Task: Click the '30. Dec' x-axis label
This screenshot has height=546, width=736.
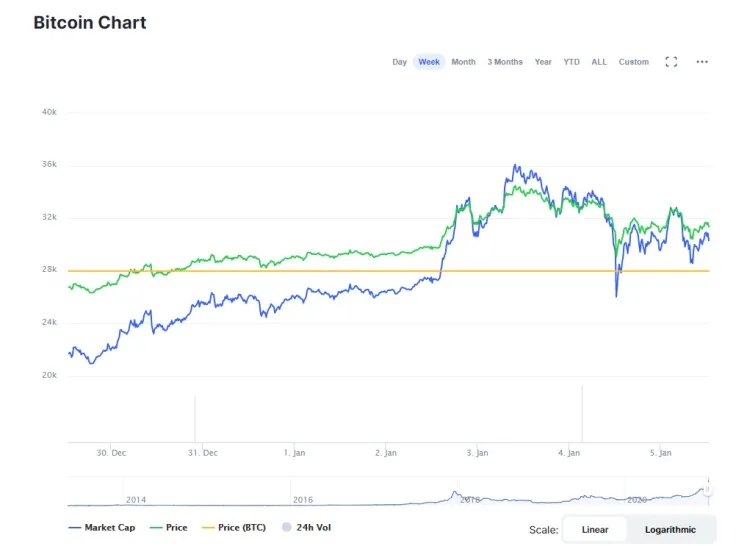Action: (x=111, y=453)
